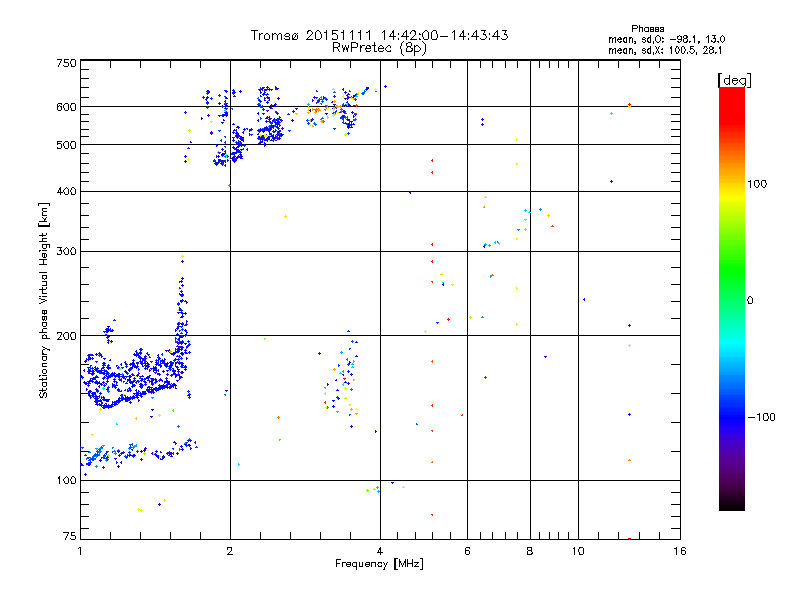Click the plot title "Tromsø 20151111 14:42:00-14:43:43"
The width and height of the screenshot is (800, 600).
[x=379, y=35]
